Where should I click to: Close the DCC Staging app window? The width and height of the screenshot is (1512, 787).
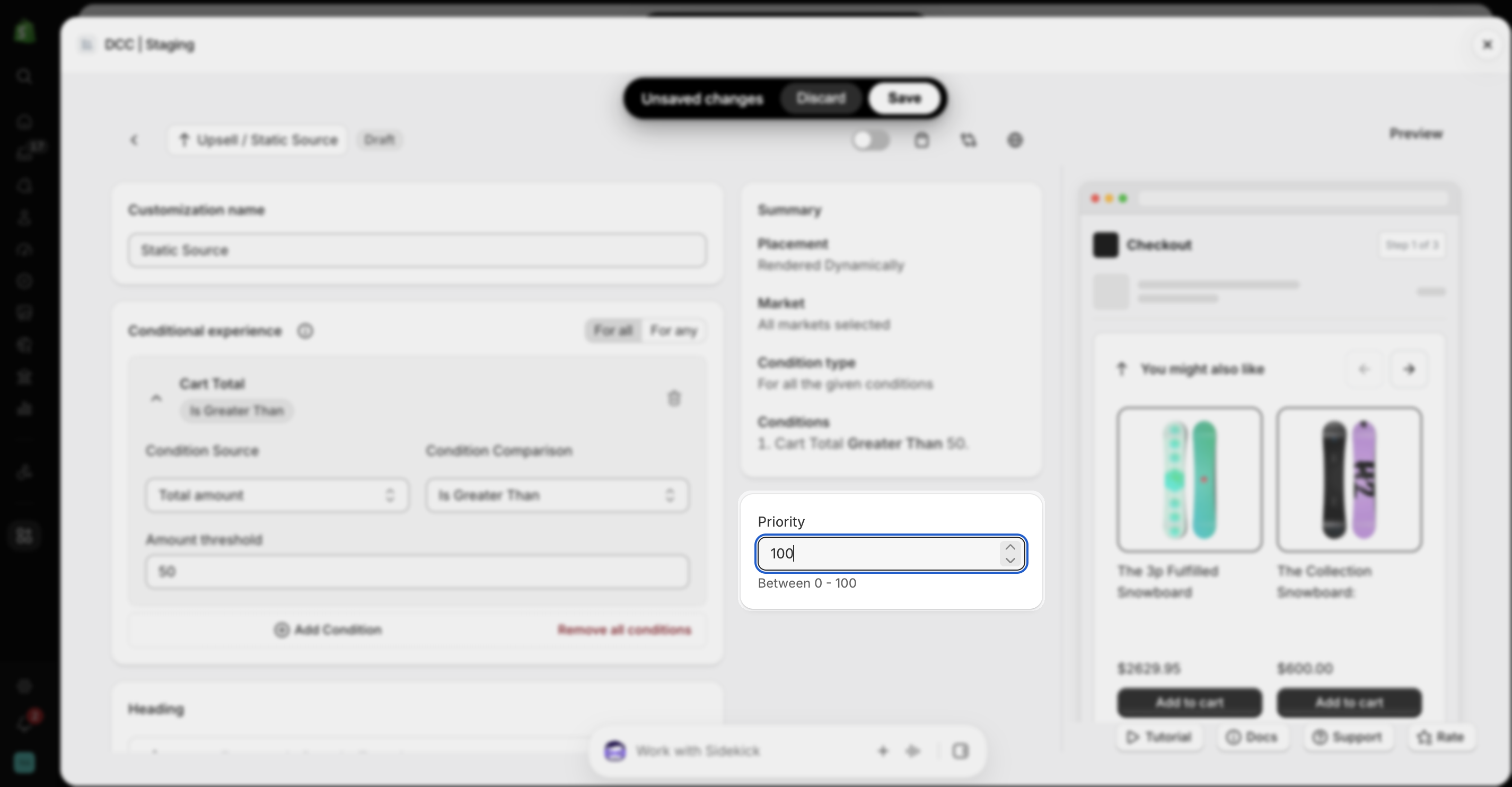(x=1488, y=45)
